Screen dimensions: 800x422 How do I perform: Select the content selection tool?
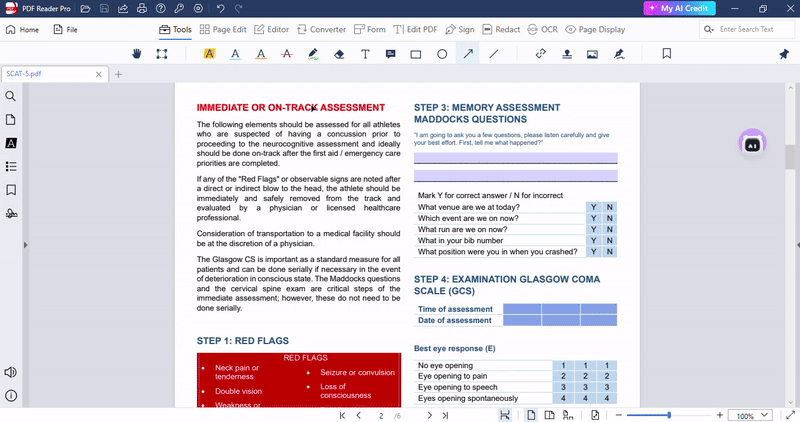(162, 54)
